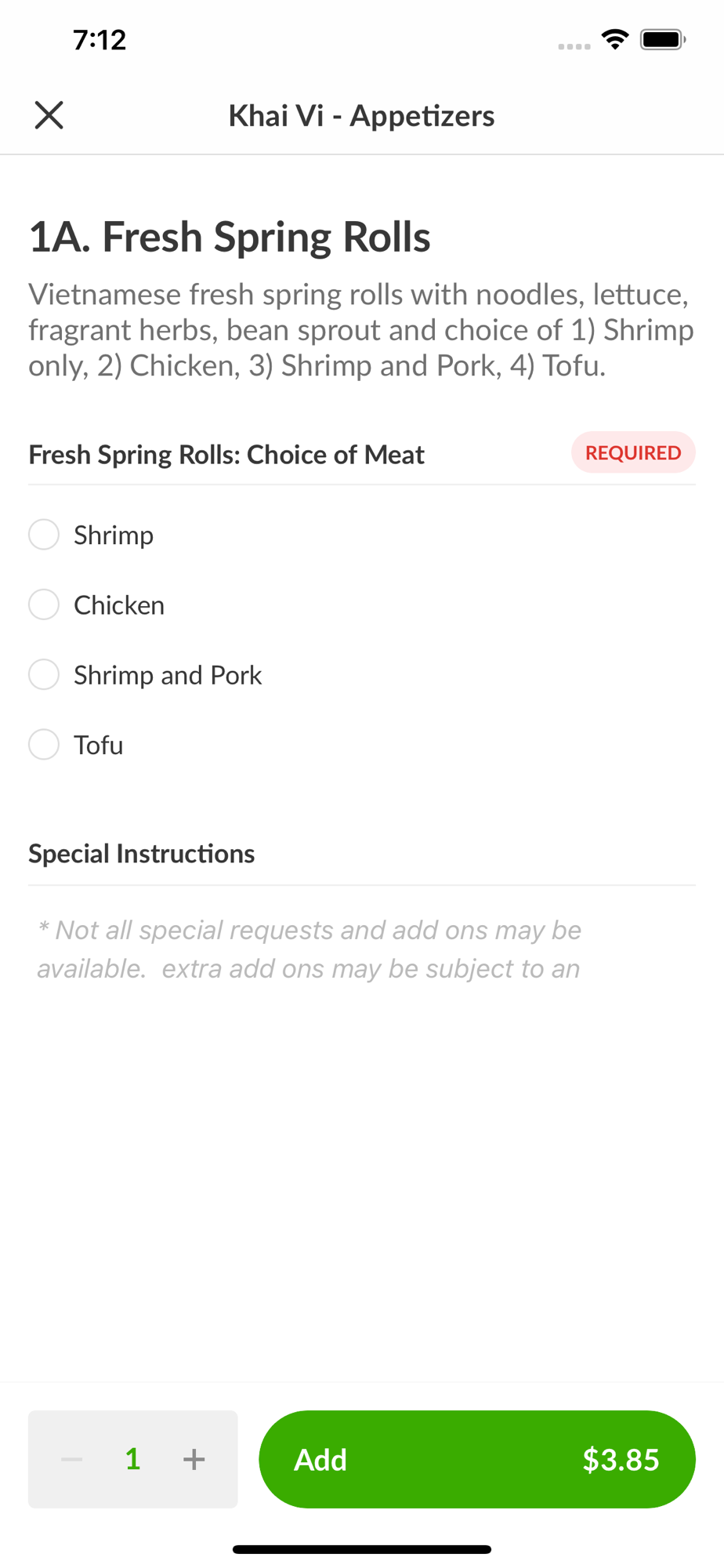
Task: Tap the 7:12 clock in the status bar
Action: click(x=100, y=39)
